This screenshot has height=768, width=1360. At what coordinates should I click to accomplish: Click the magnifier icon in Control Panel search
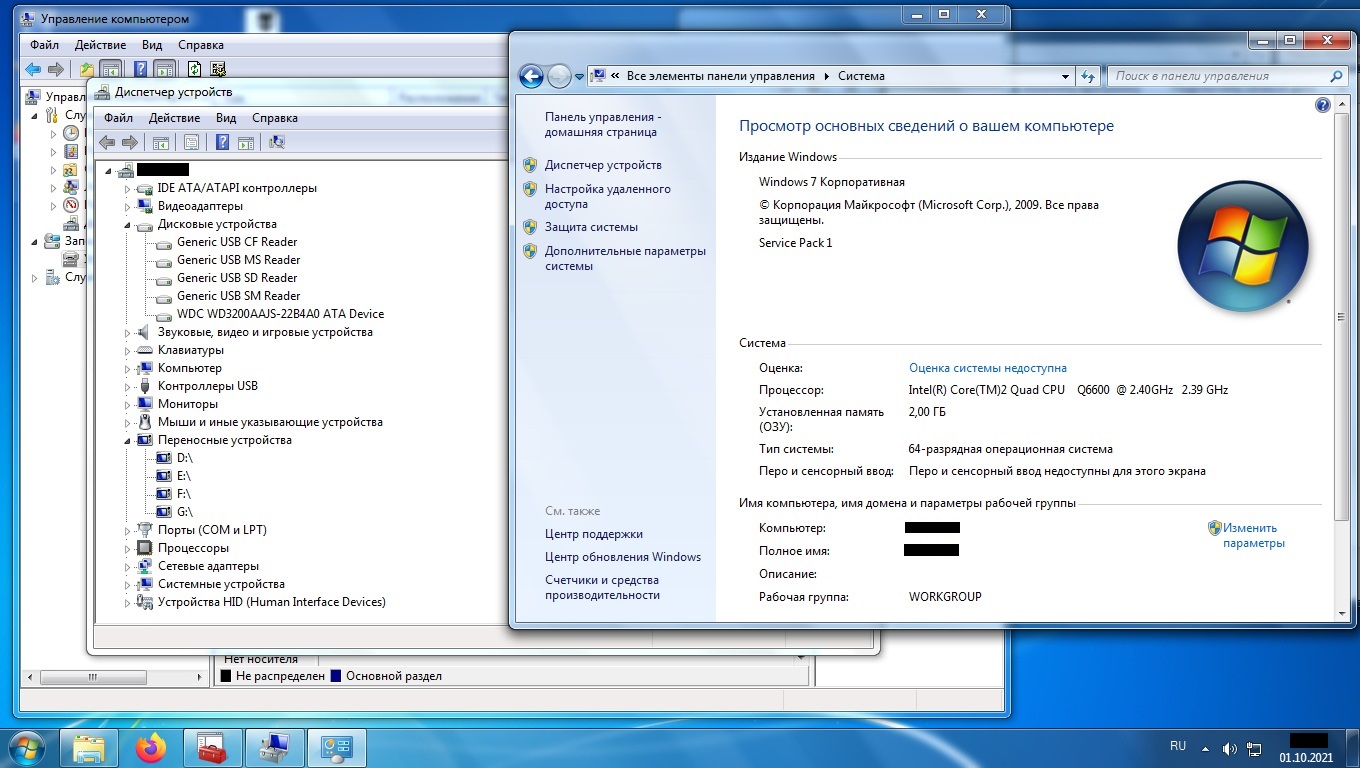1336,76
